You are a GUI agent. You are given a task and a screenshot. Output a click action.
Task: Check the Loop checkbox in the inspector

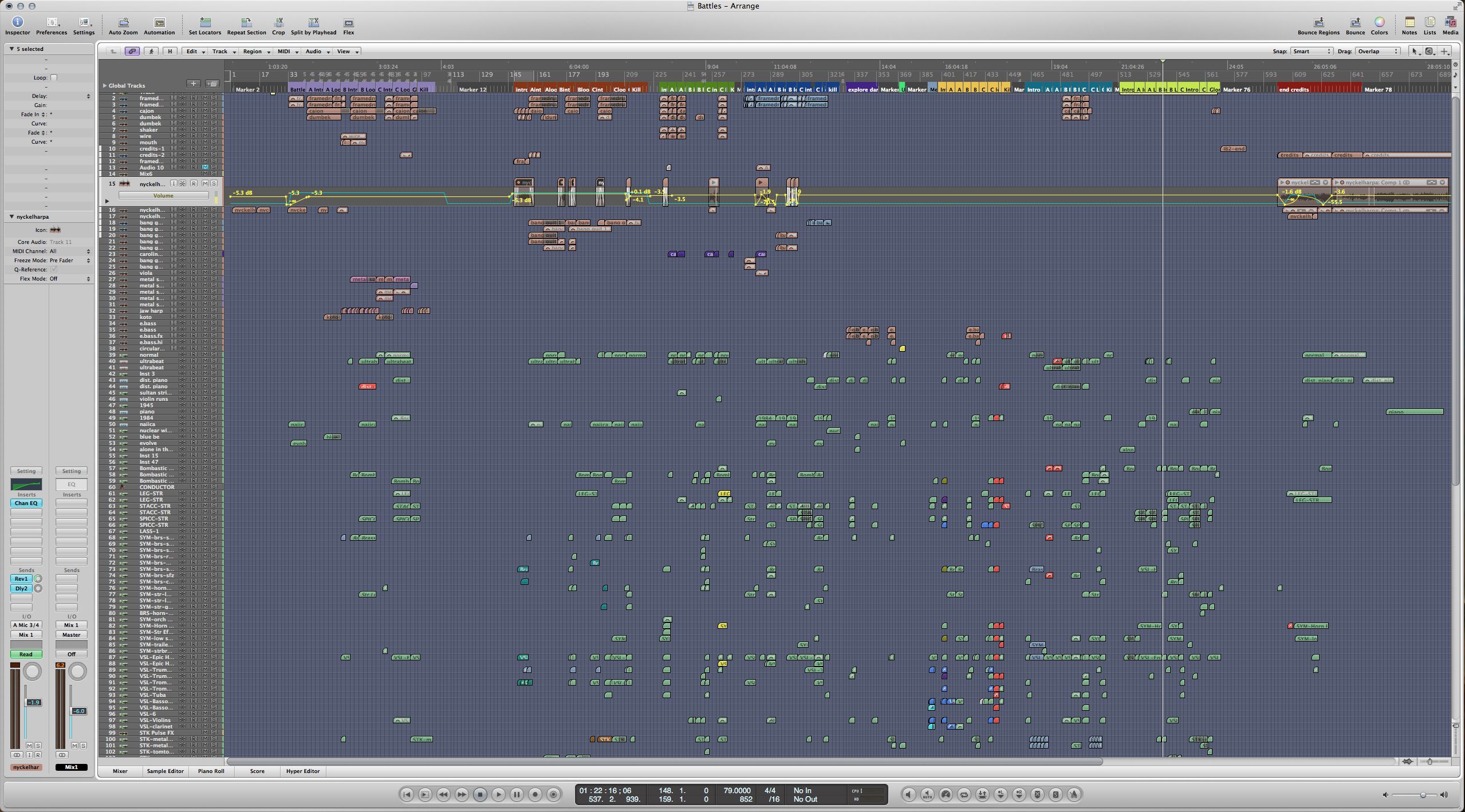click(x=54, y=78)
